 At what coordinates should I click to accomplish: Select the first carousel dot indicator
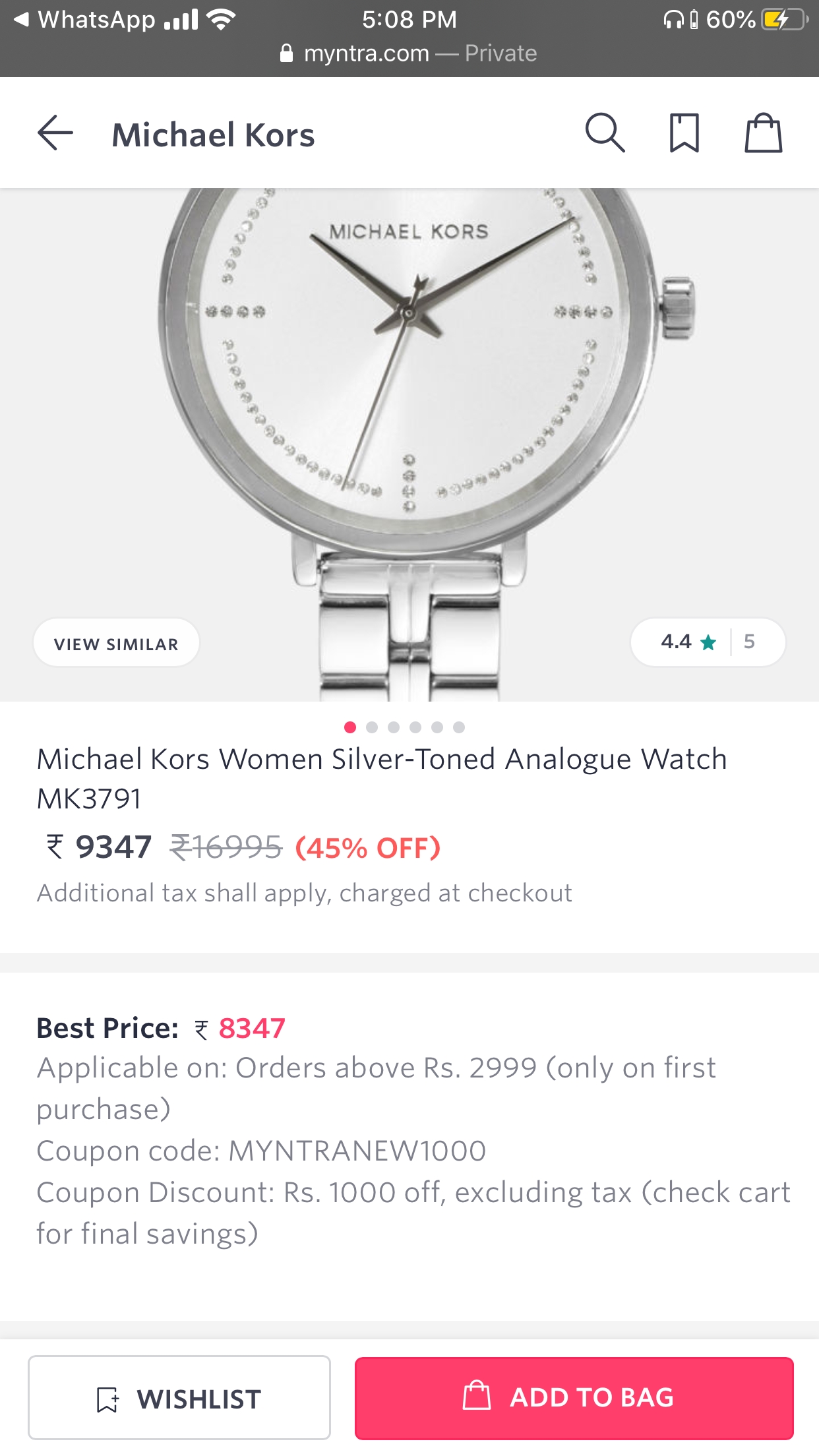(x=350, y=727)
